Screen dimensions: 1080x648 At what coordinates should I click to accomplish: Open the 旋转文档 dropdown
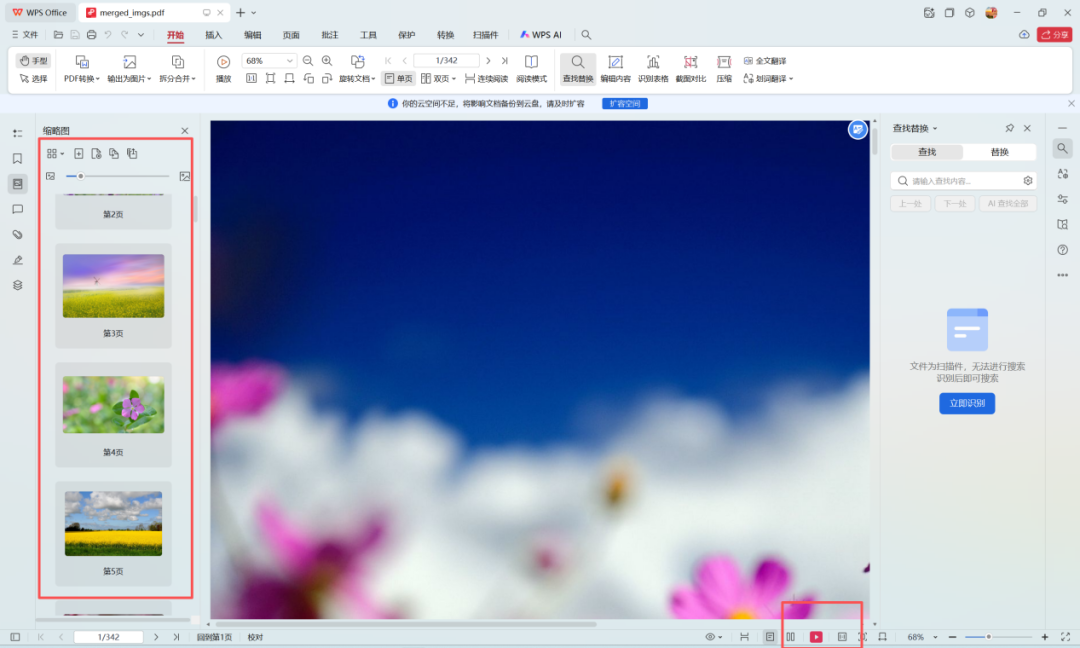(357, 70)
